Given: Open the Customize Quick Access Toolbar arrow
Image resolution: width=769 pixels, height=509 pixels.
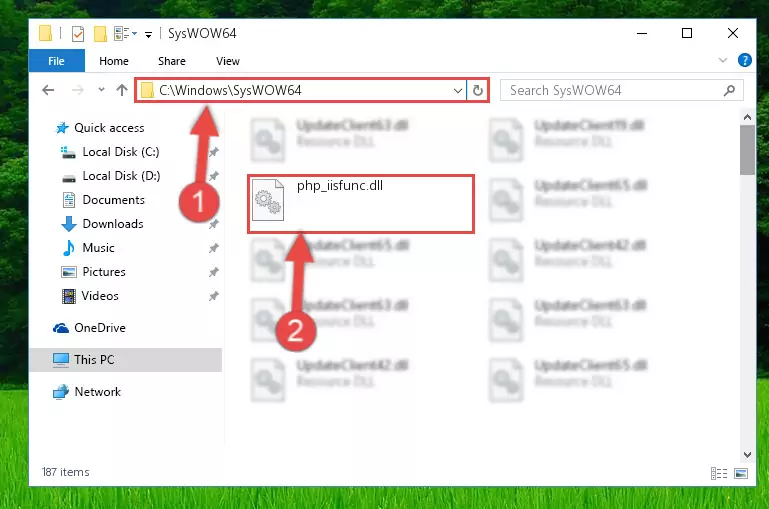Looking at the screenshot, I should [x=148, y=34].
